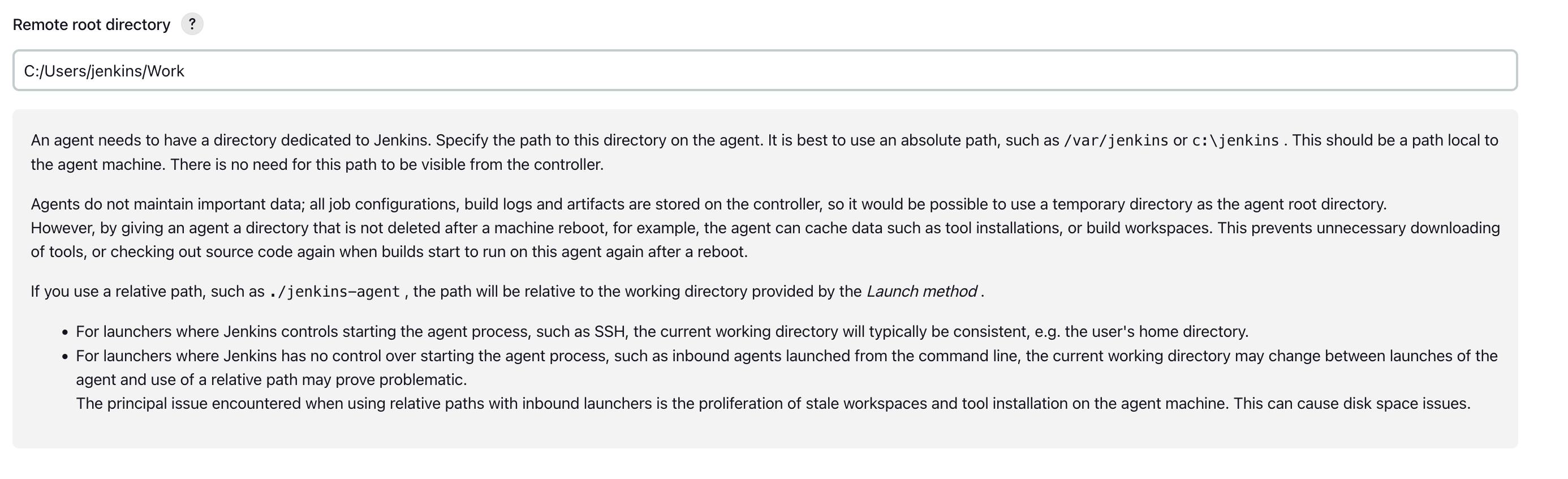
Task: Click the Remote root directory help icon
Action: click(x=192, y=24)
